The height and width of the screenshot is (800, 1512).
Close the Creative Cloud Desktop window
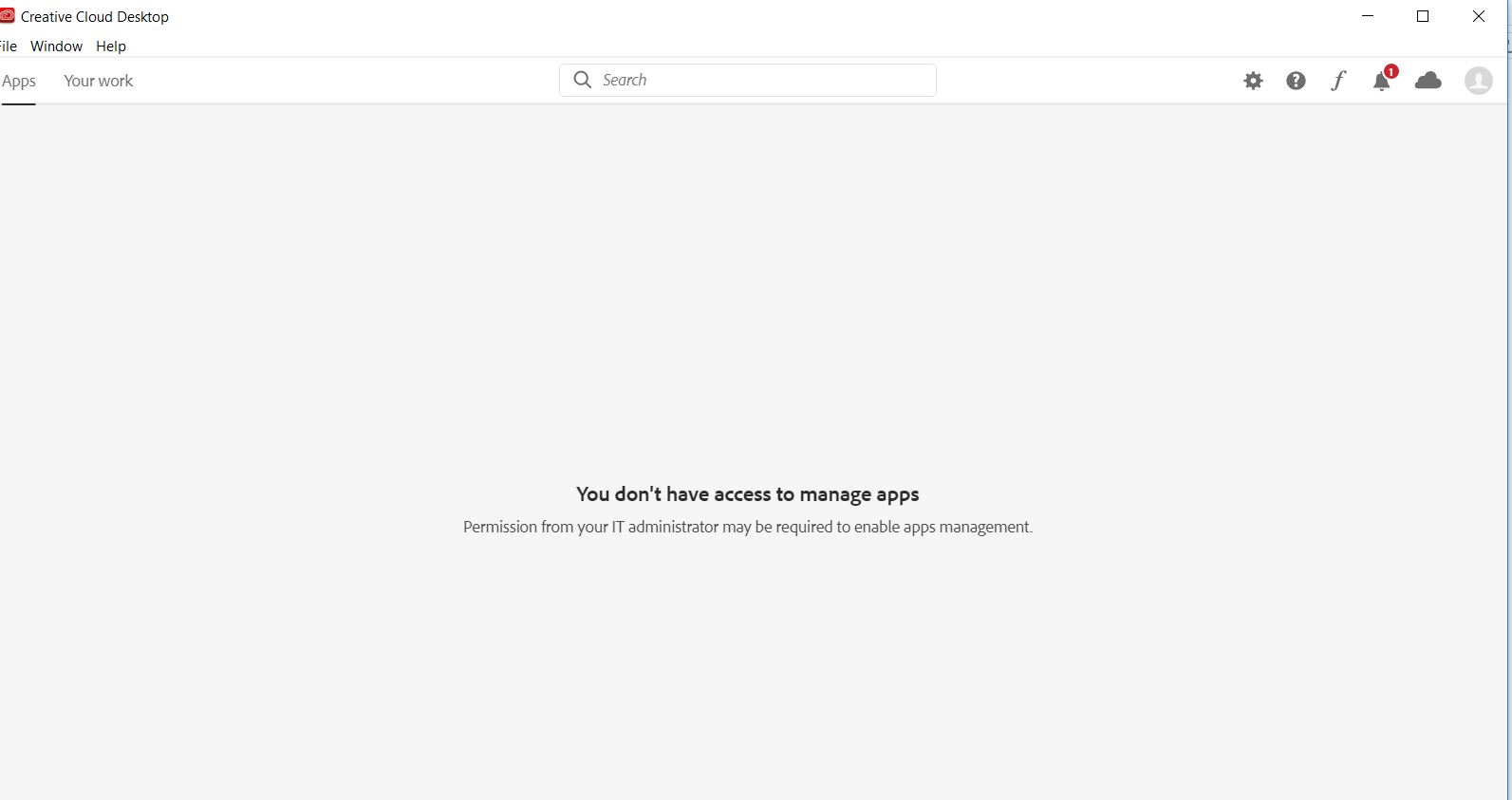click(1478, 16)
